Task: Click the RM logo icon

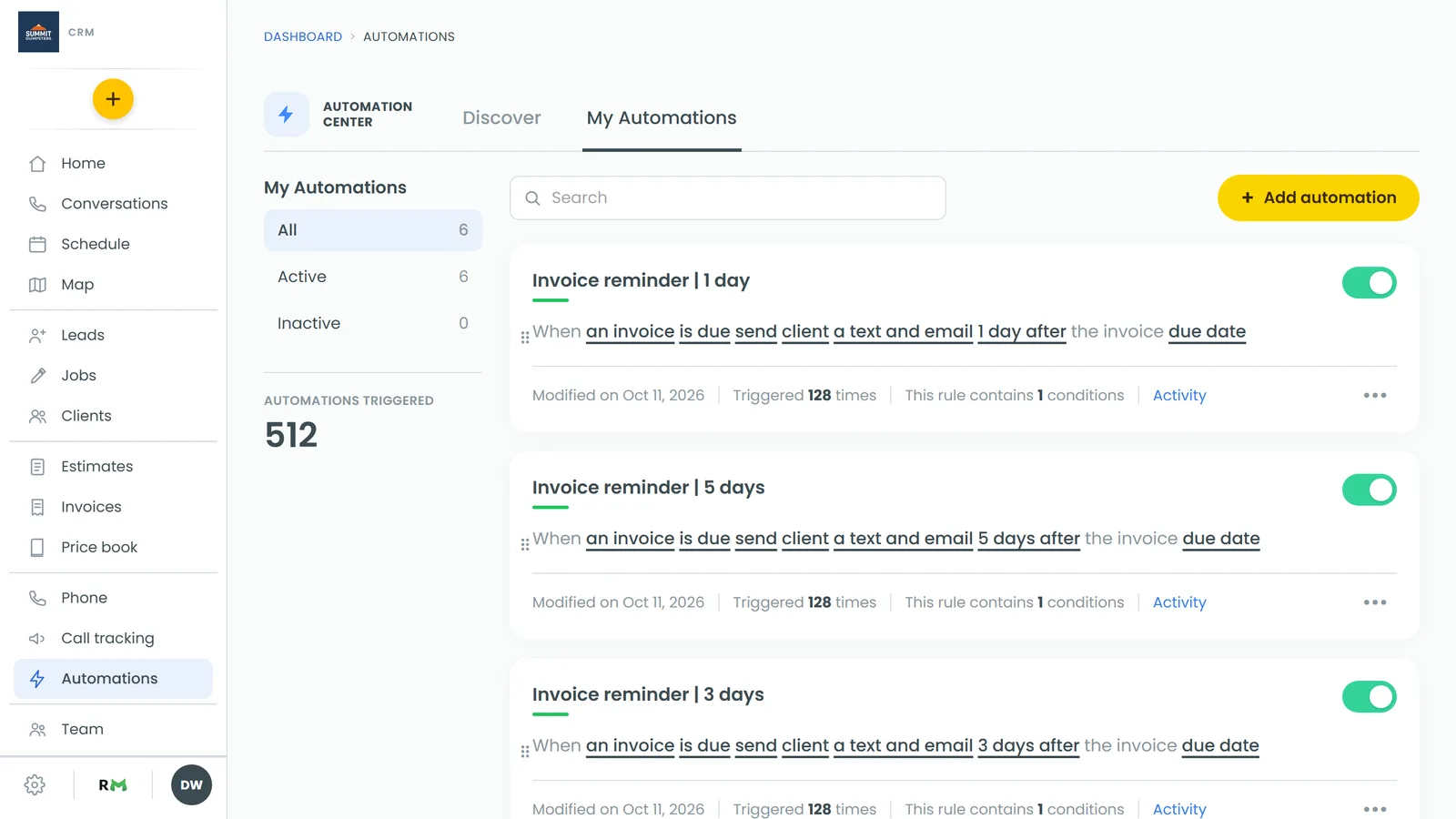Action: click(113, 785)
